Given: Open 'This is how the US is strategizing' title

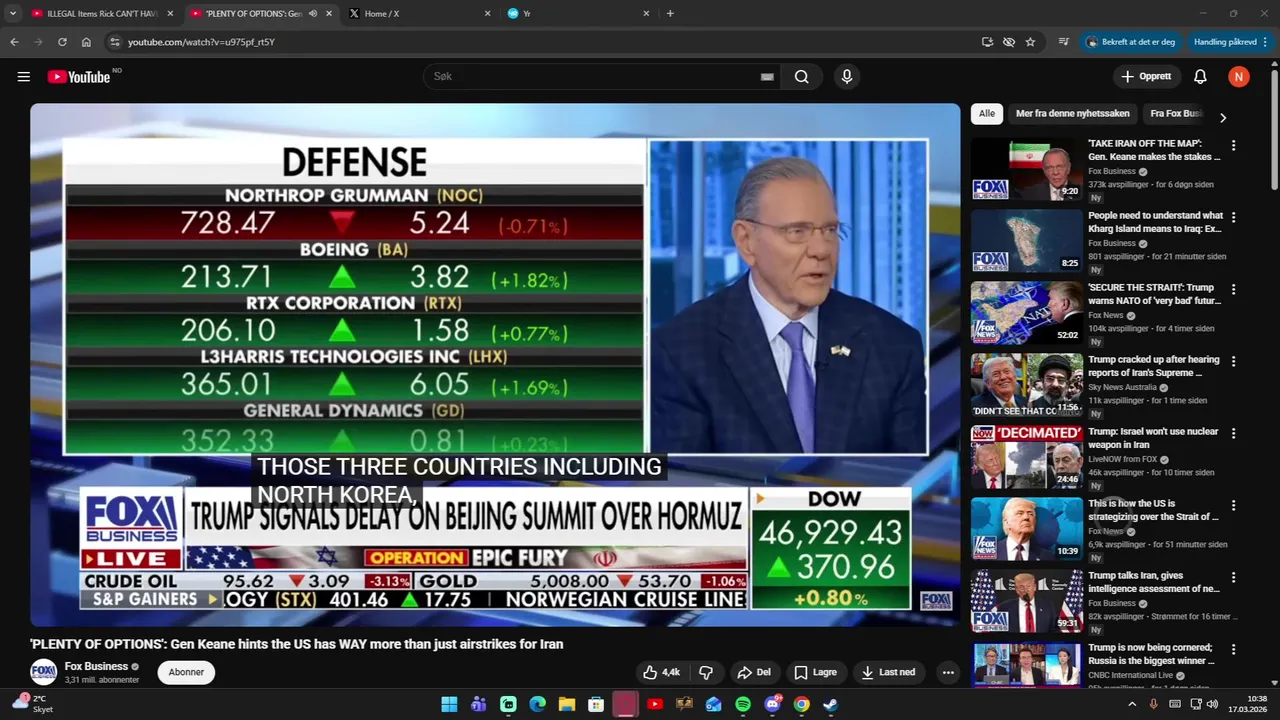Looking at the screenshot, I should click(1154, 510).
